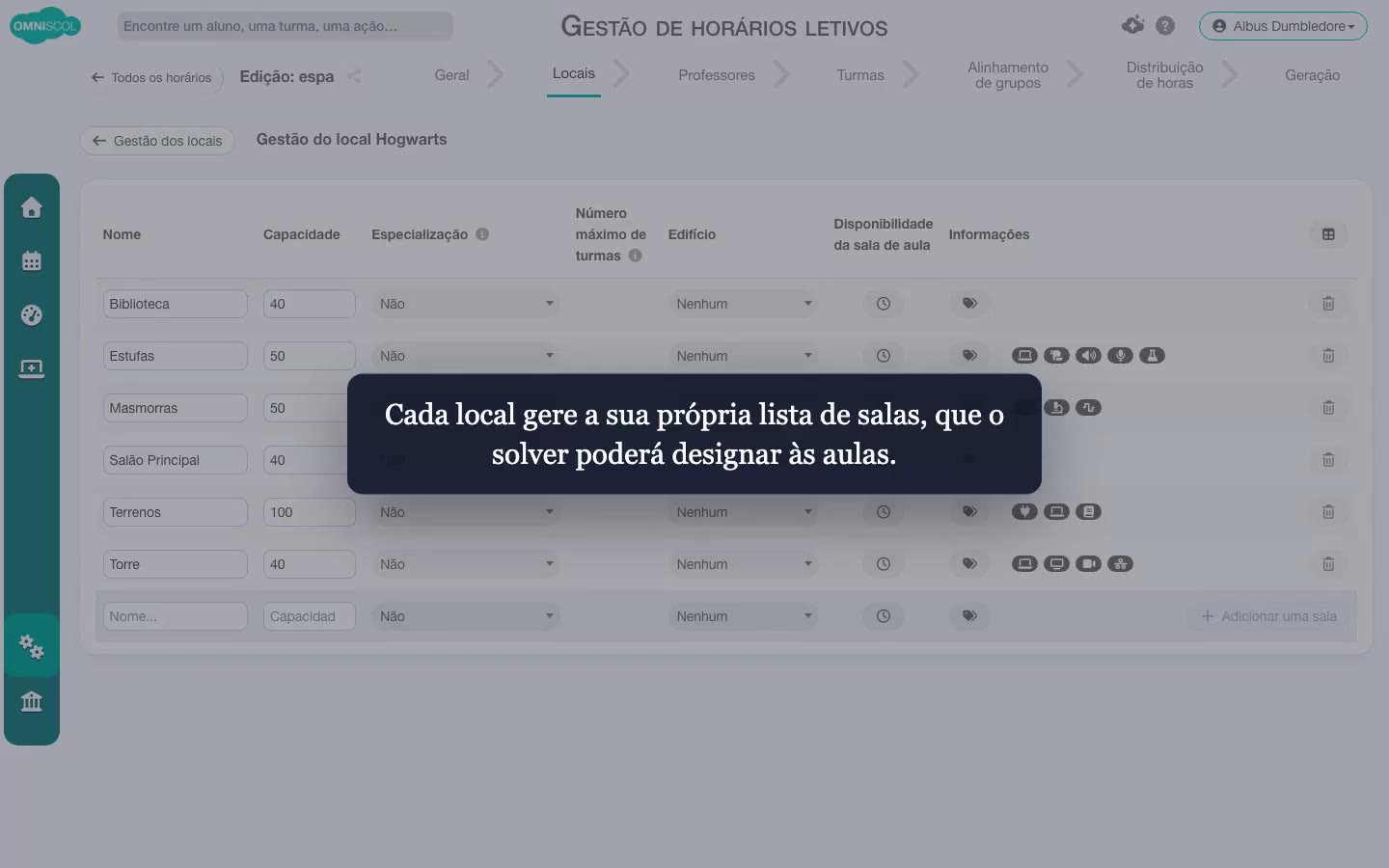Focus the search field Encontre um aluno
Screen dimensions: 1389x868
tap(285, 26)
